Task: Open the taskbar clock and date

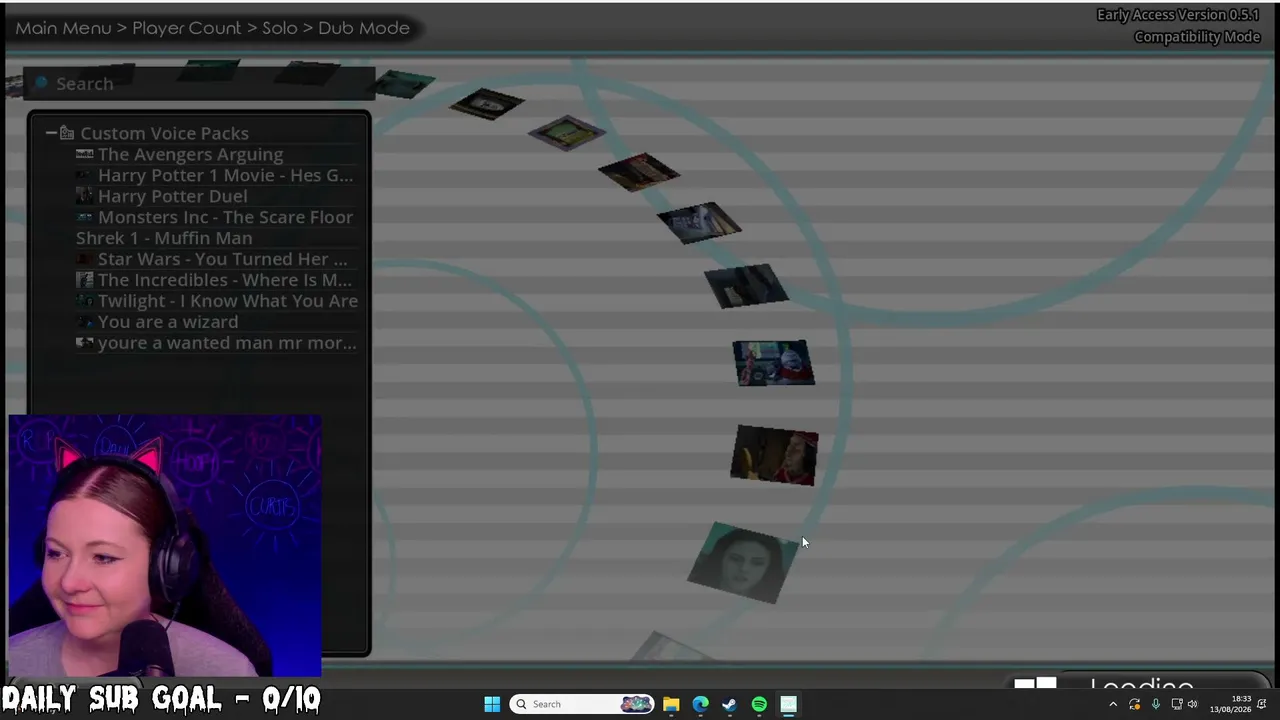Action: tap(1231, 704)
